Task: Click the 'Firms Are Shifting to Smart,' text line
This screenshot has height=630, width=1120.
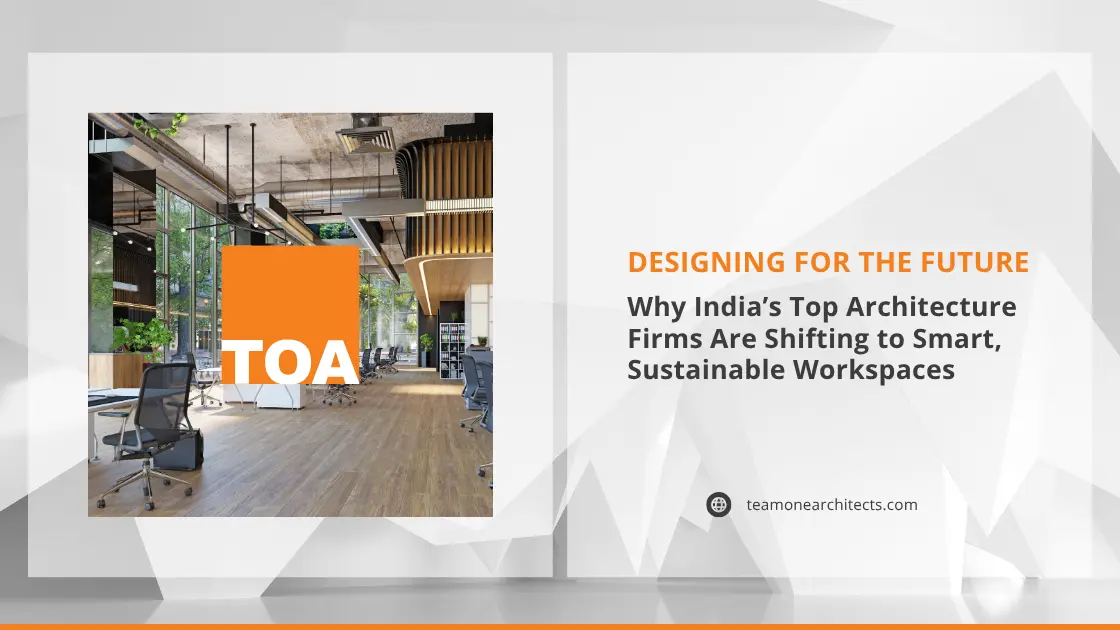Action: coord(814,339)
